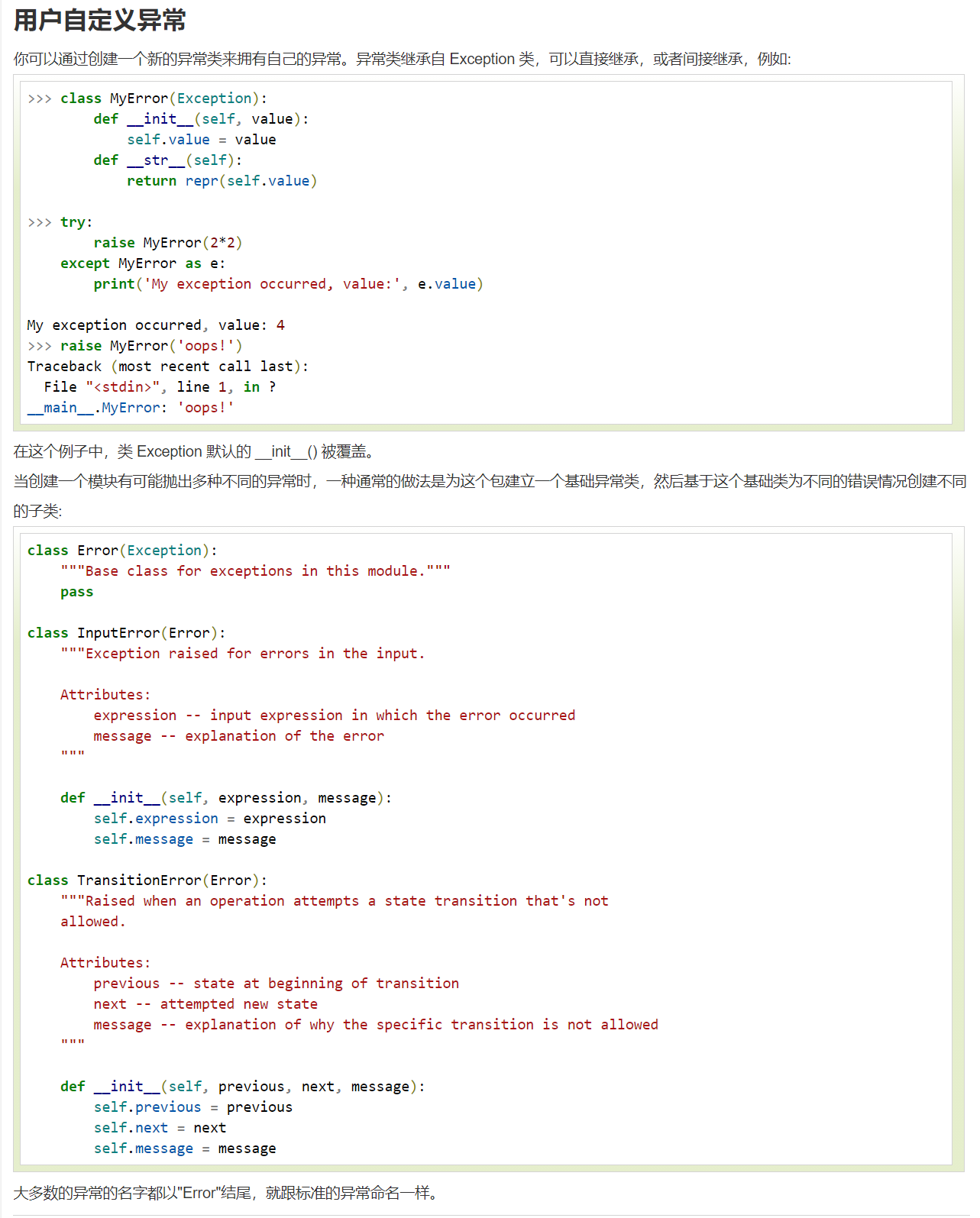The image size is (980, 1218).
Task: Click the line 'return repr(self.value)'
Action: pyautogui.click(x=222, y=181)
